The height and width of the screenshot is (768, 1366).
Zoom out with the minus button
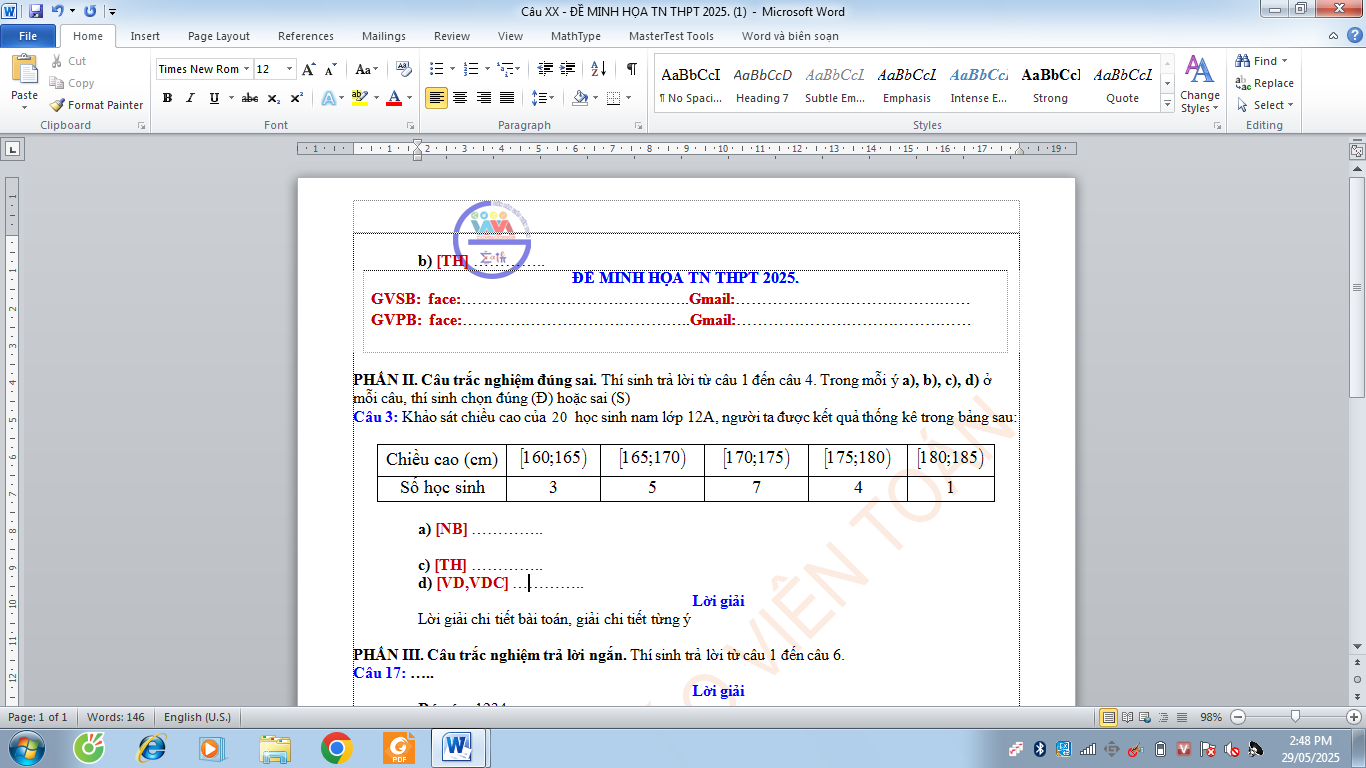[x=1238, y=717]
